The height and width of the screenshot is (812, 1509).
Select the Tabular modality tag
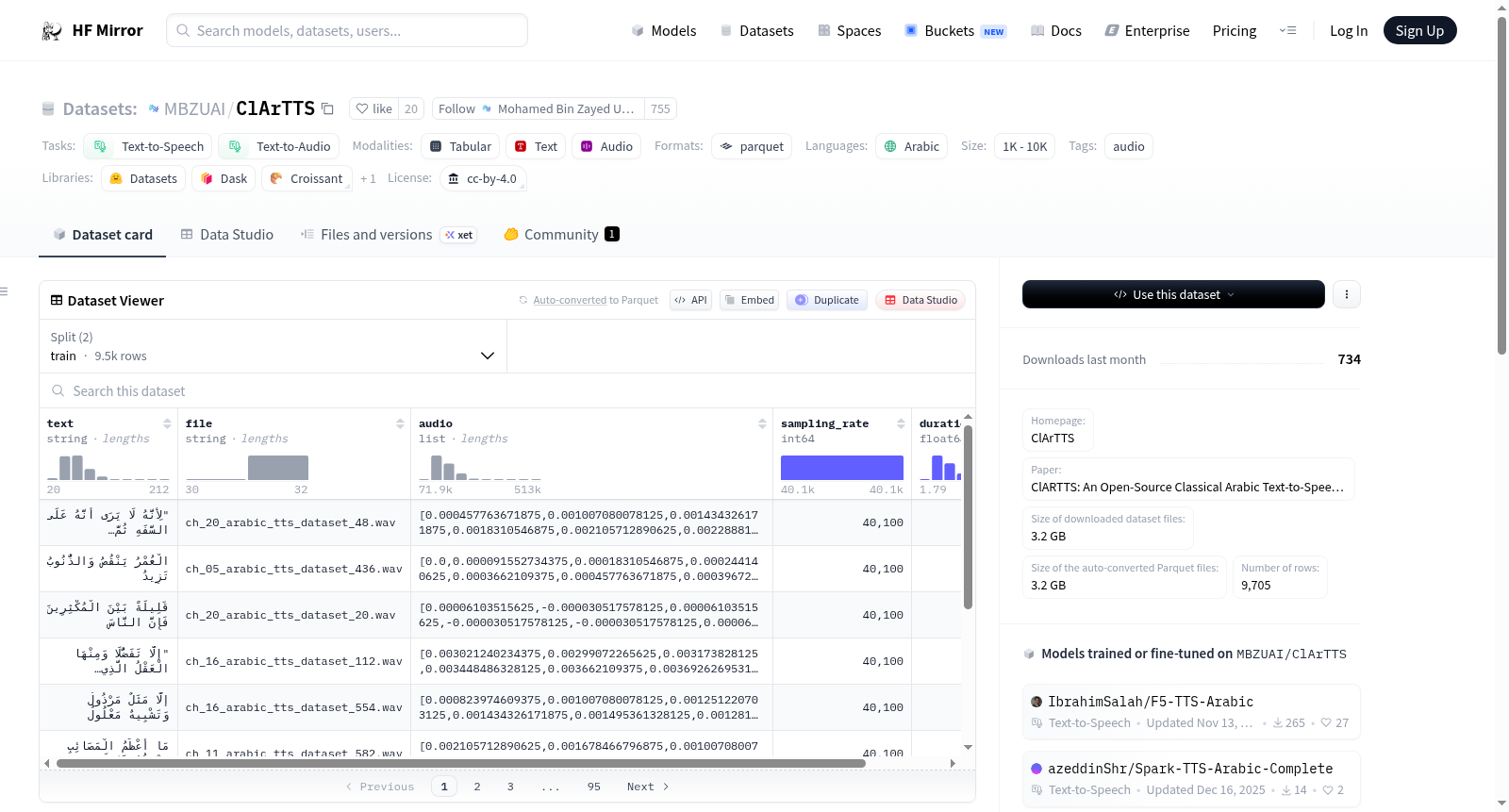click(460, 146)
